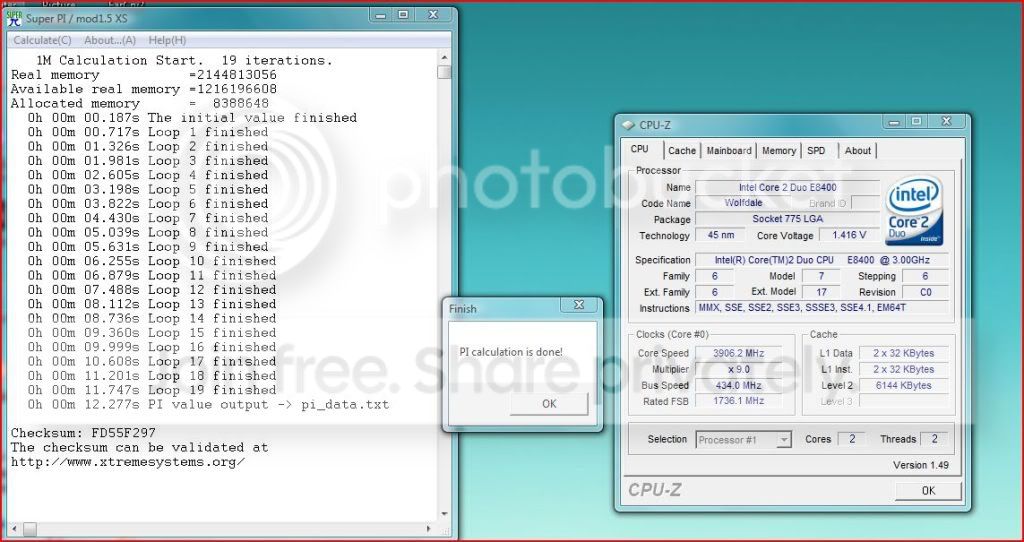The height and width of the screenshot is (542, 1024).
Task: Click Super PI horizontal scrollbar right arrow
Action: pyautogui.click(x=429, y=528)
